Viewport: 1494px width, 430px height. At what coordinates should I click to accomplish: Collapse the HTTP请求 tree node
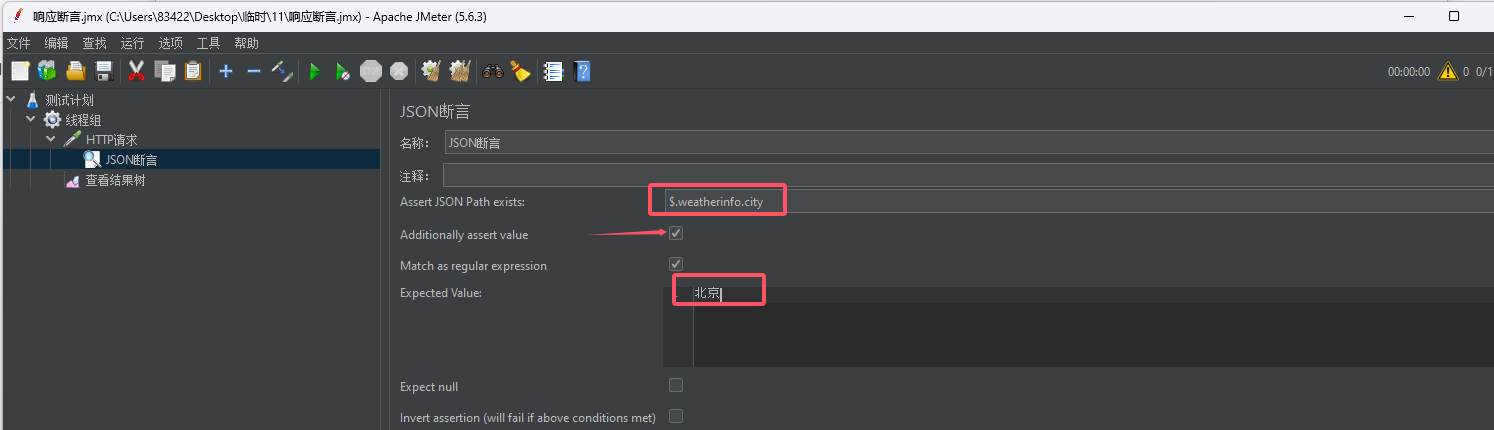tap(51, 140)
